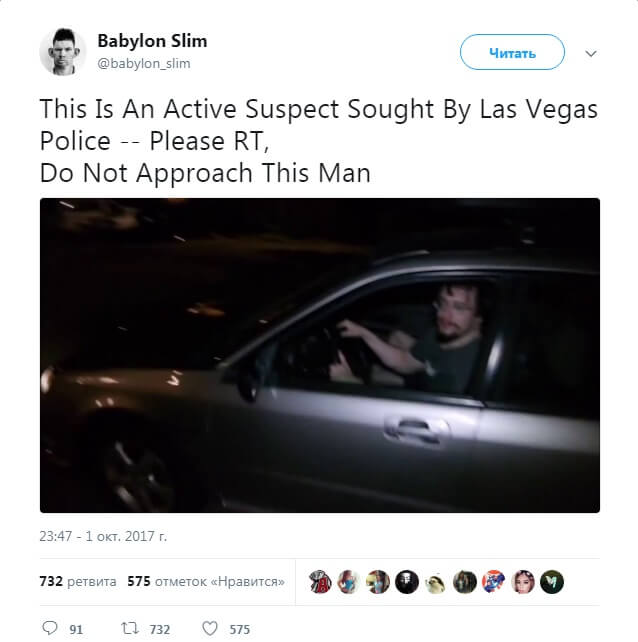Open Babylon Slim's profile avatar

[x=63, y=52]
